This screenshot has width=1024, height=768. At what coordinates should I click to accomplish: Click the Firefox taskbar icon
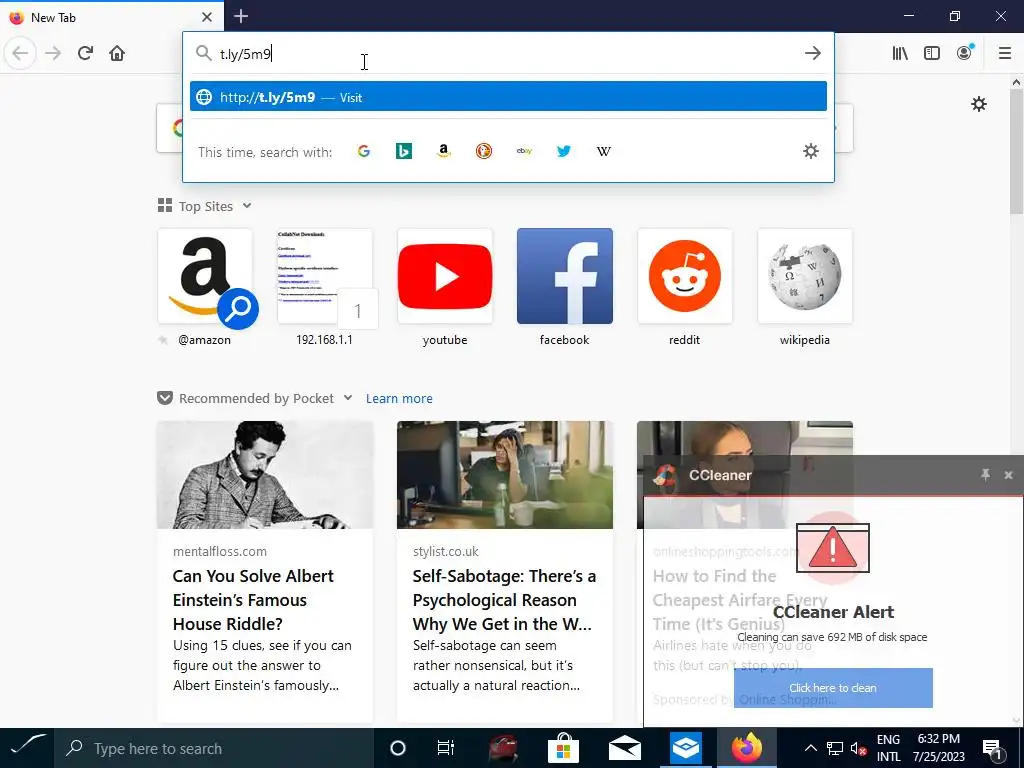coord(746,748)
